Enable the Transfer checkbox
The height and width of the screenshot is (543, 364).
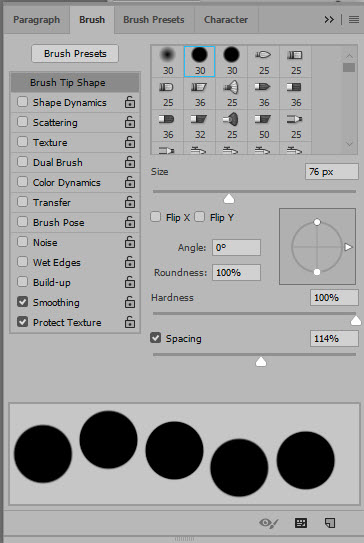tap(23, 202)
